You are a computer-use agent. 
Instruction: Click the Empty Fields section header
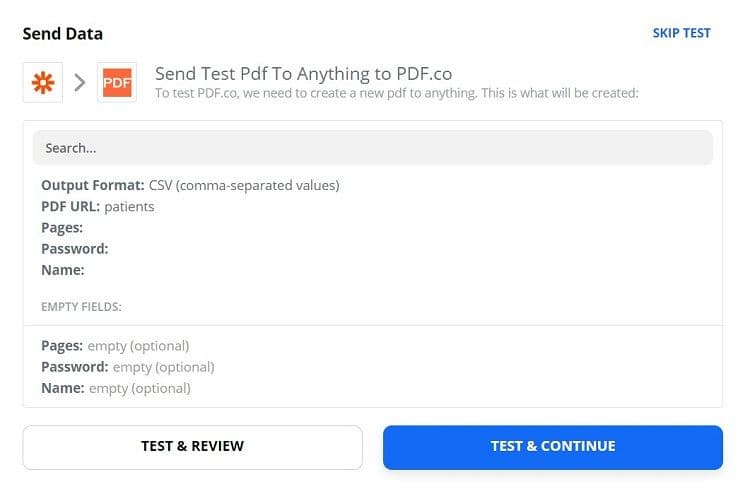[81, 307]
